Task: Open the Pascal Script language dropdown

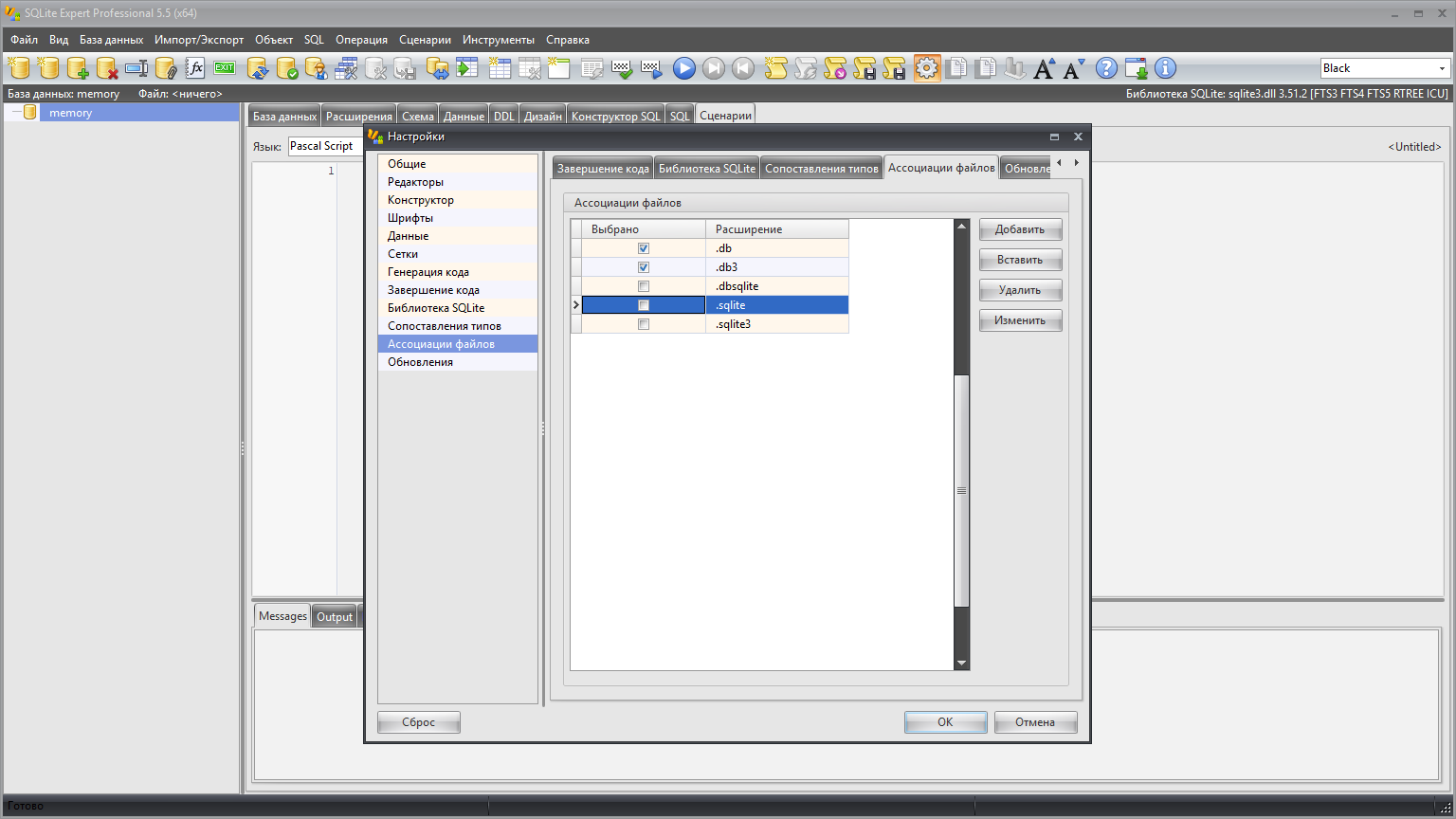Action: tap(322, 146)
